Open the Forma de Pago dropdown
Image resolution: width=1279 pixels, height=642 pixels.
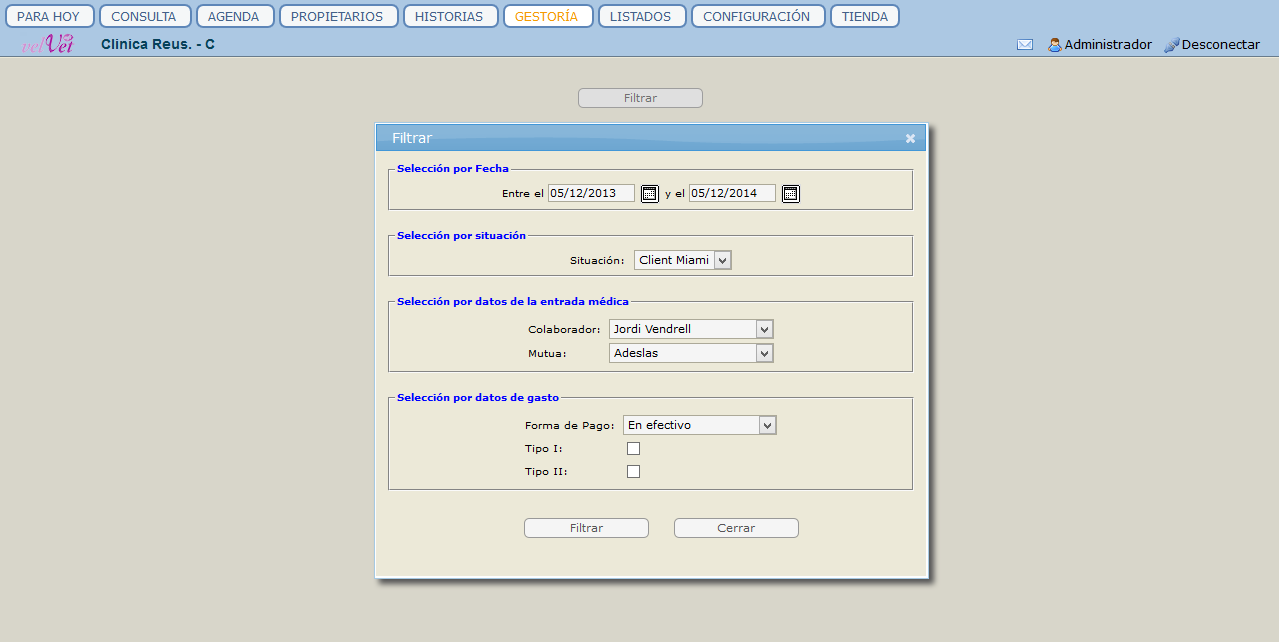767,425
